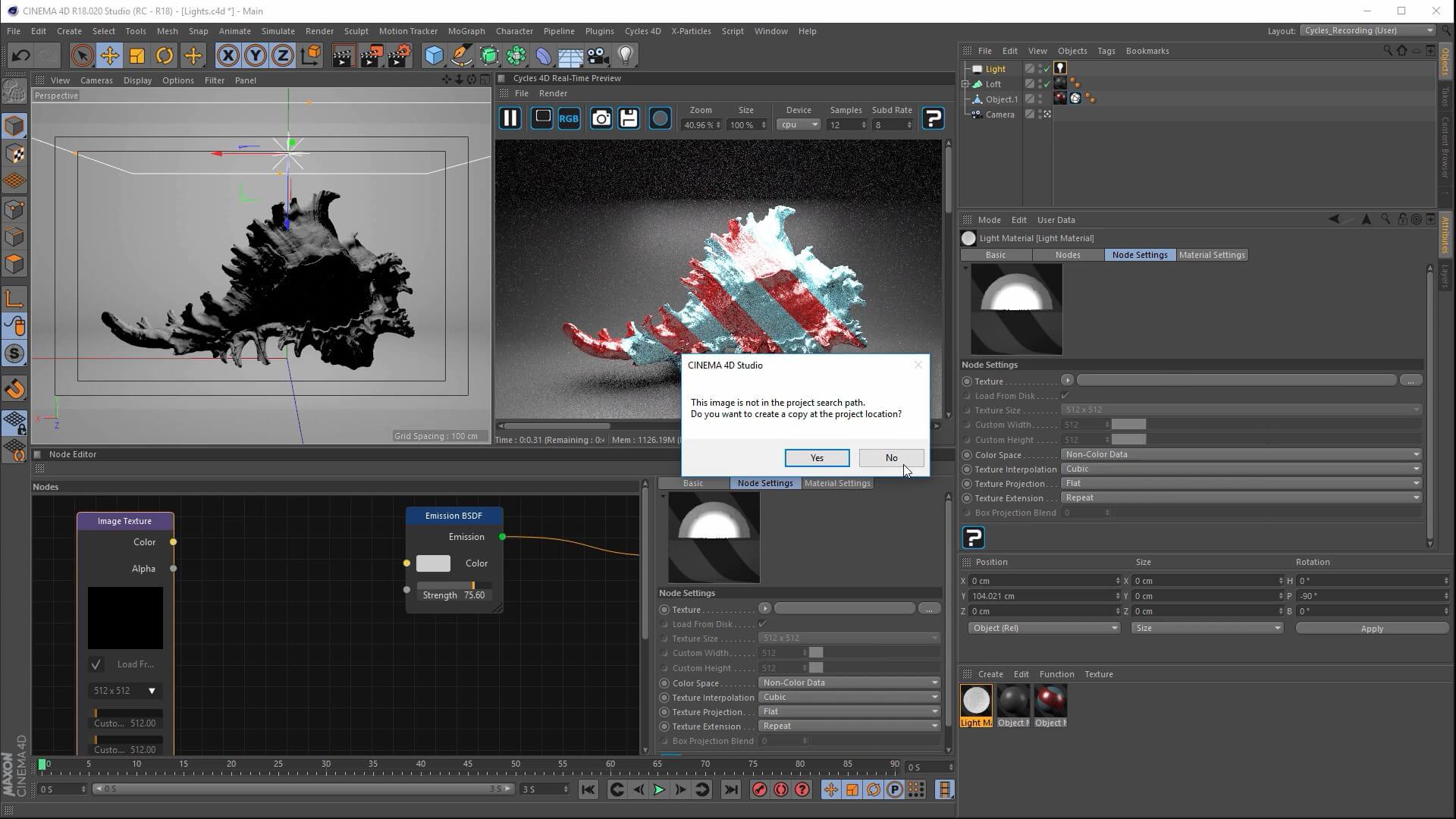1456x819 pixels.
Task: Select Camera in Object Manager
Action: pyautogui.click(x=999, y=115)
